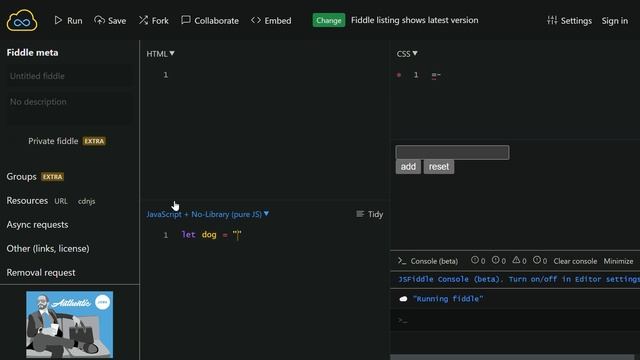This screenshot has height=360, width=640.
Task: Click the EXTRA badge next to Groups
Action: pos(53,177)
